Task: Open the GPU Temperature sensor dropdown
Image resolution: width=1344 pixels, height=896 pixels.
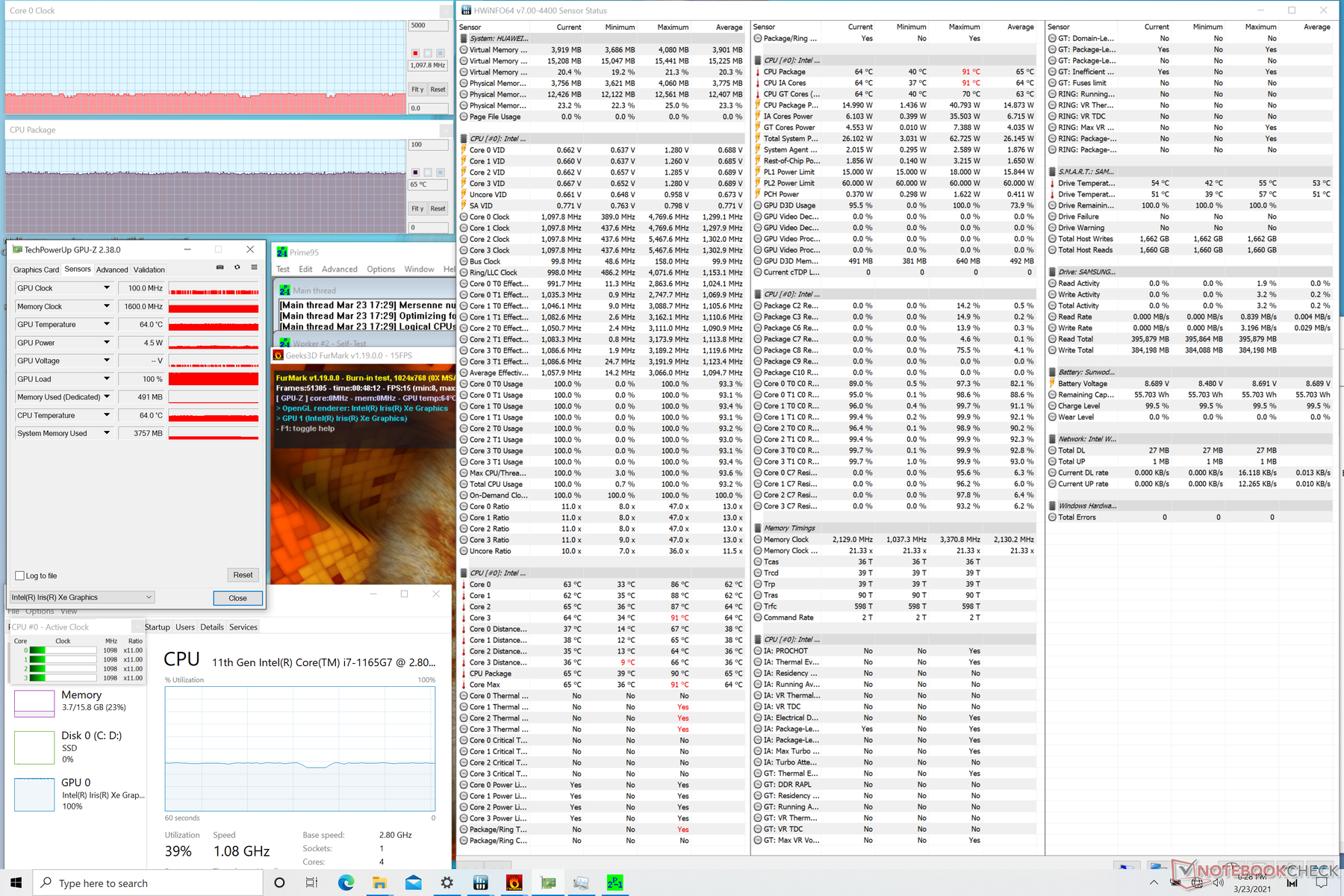Action: (x=107, y=324)
